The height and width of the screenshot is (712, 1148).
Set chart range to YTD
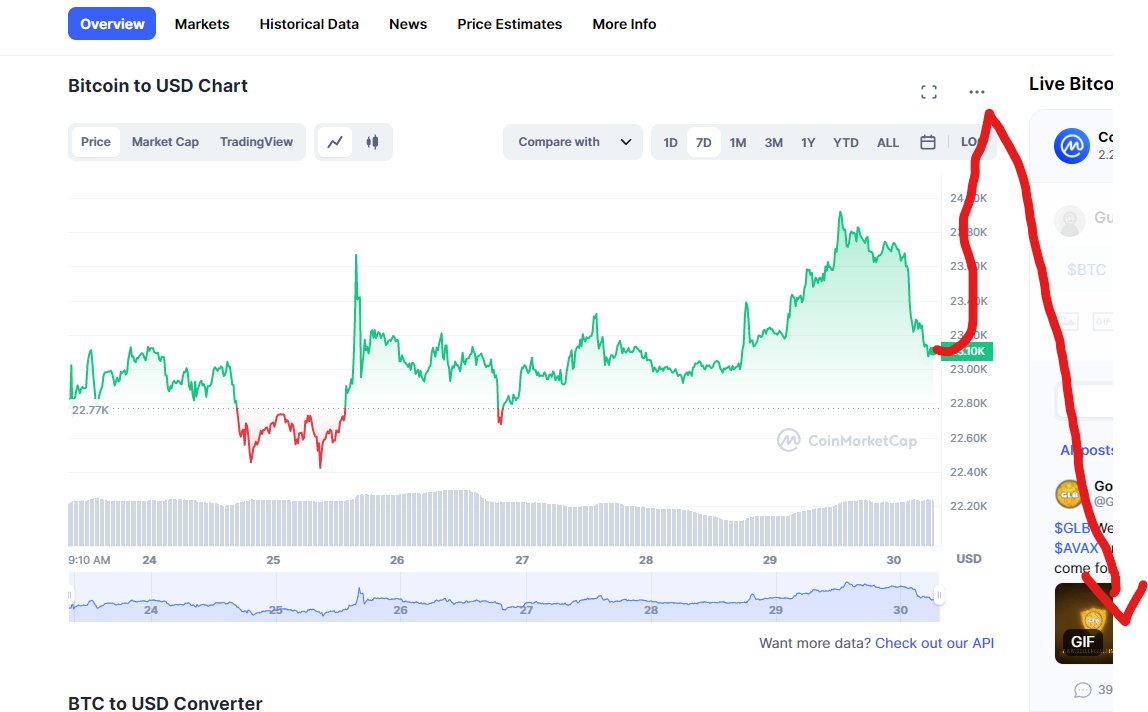pos(846,143)
